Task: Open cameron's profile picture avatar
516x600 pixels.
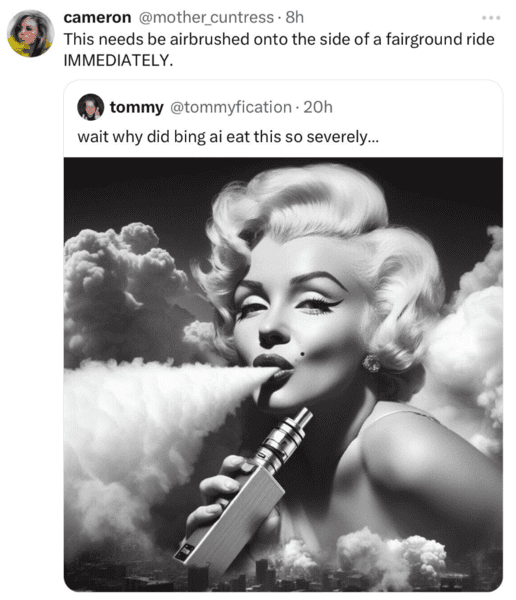Action: click(x=31, y=33)
